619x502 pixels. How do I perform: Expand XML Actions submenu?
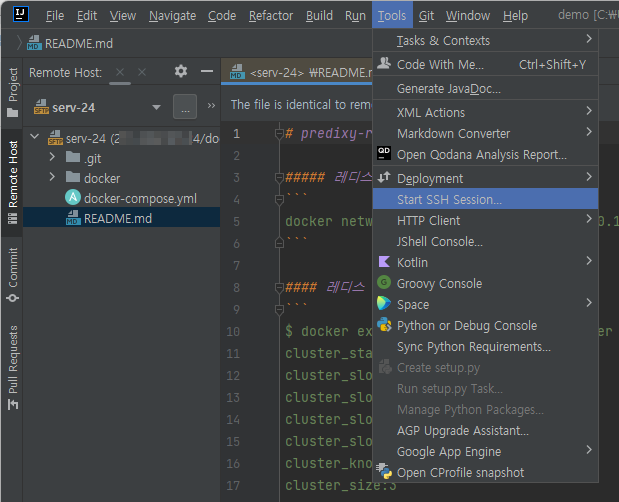pyautogui.click(x=485, y=112)
